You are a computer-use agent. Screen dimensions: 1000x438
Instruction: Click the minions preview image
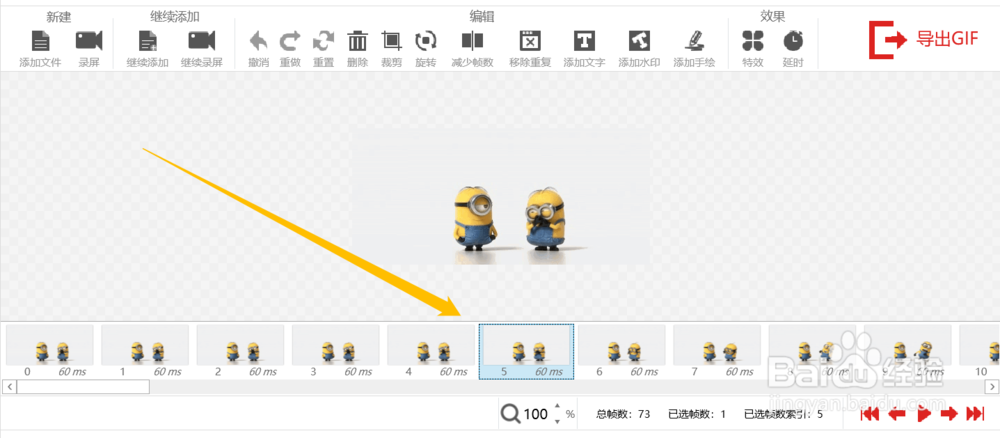pyautogui.click(x=502, y=196)
